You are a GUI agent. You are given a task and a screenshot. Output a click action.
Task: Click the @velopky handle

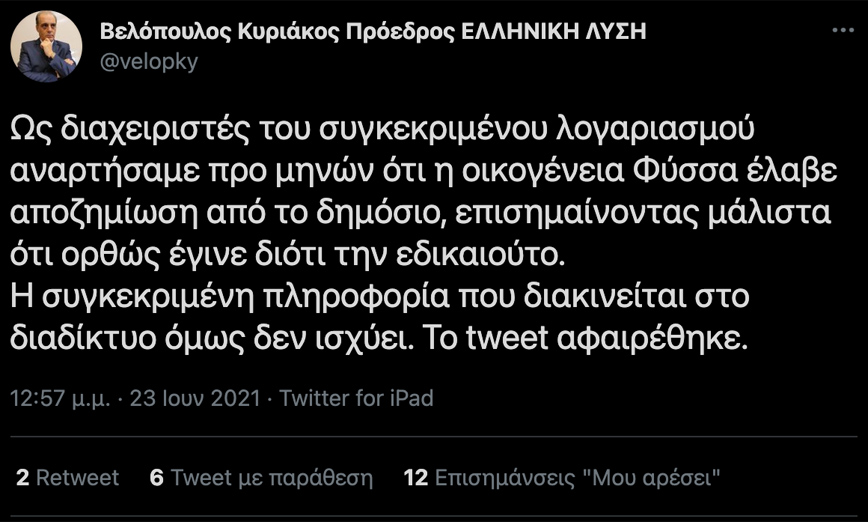[x=150, y=61]
